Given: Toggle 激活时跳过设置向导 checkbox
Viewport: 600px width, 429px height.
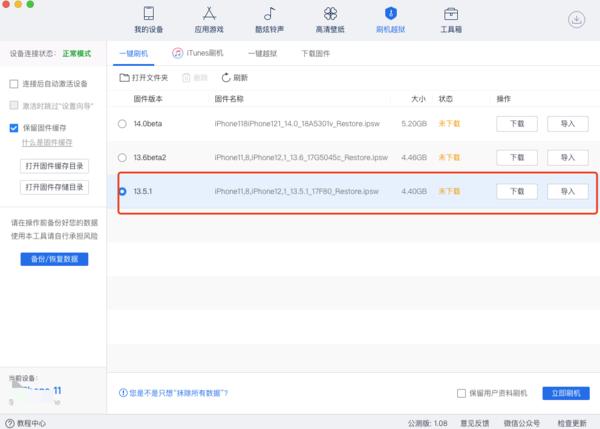Looking at the screenshot, I should pyautogui.click(x=14, y=105).
